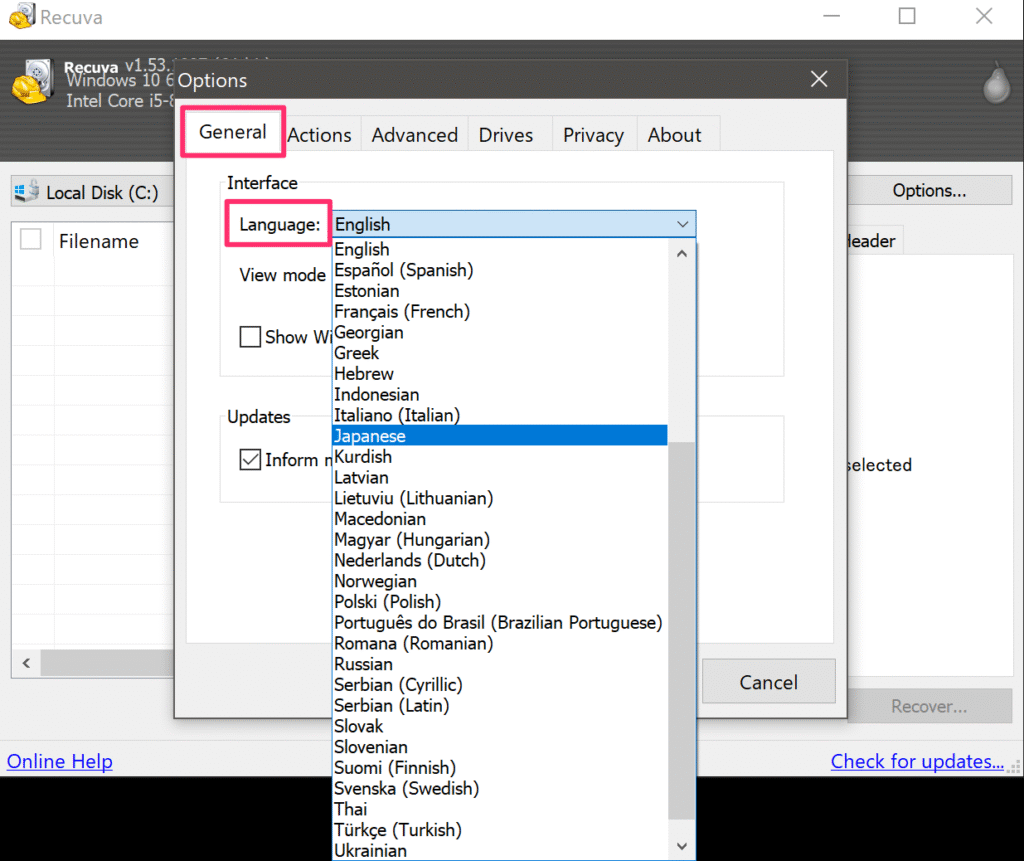Viewport: 1024px width, 861px height.
Task: Click the Local Disk (C:) drive icon
Action: (x=27, y=191)
